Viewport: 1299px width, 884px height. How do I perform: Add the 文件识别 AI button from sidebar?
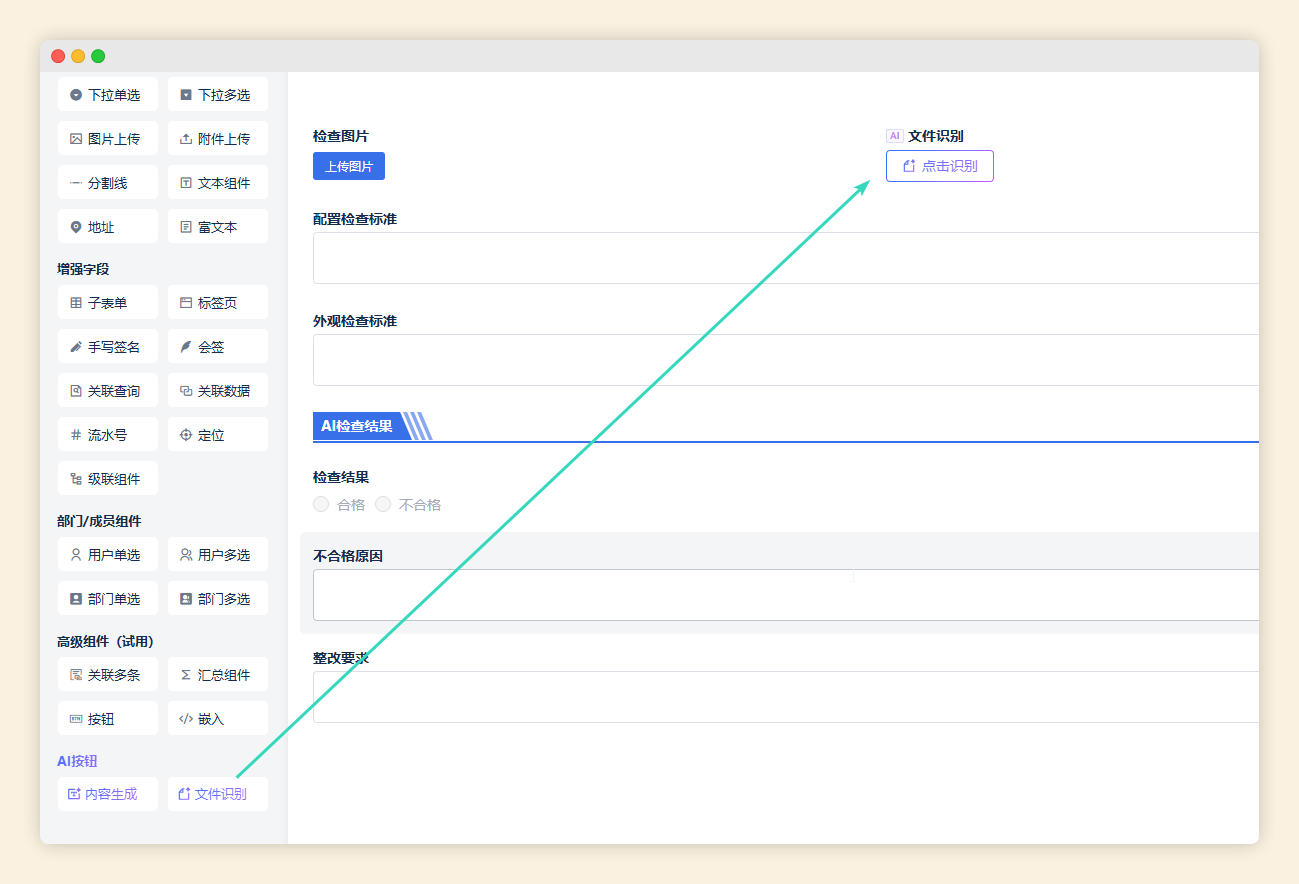(x=218, y=795)
